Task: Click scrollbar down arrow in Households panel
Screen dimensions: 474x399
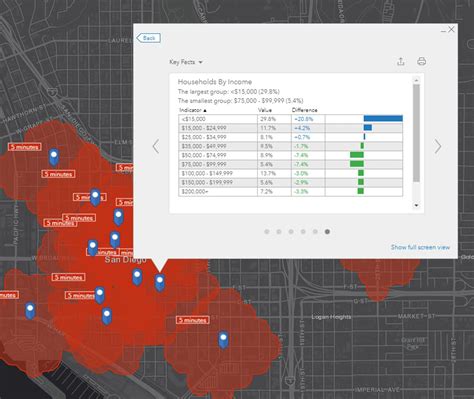Action: point(416,205)
